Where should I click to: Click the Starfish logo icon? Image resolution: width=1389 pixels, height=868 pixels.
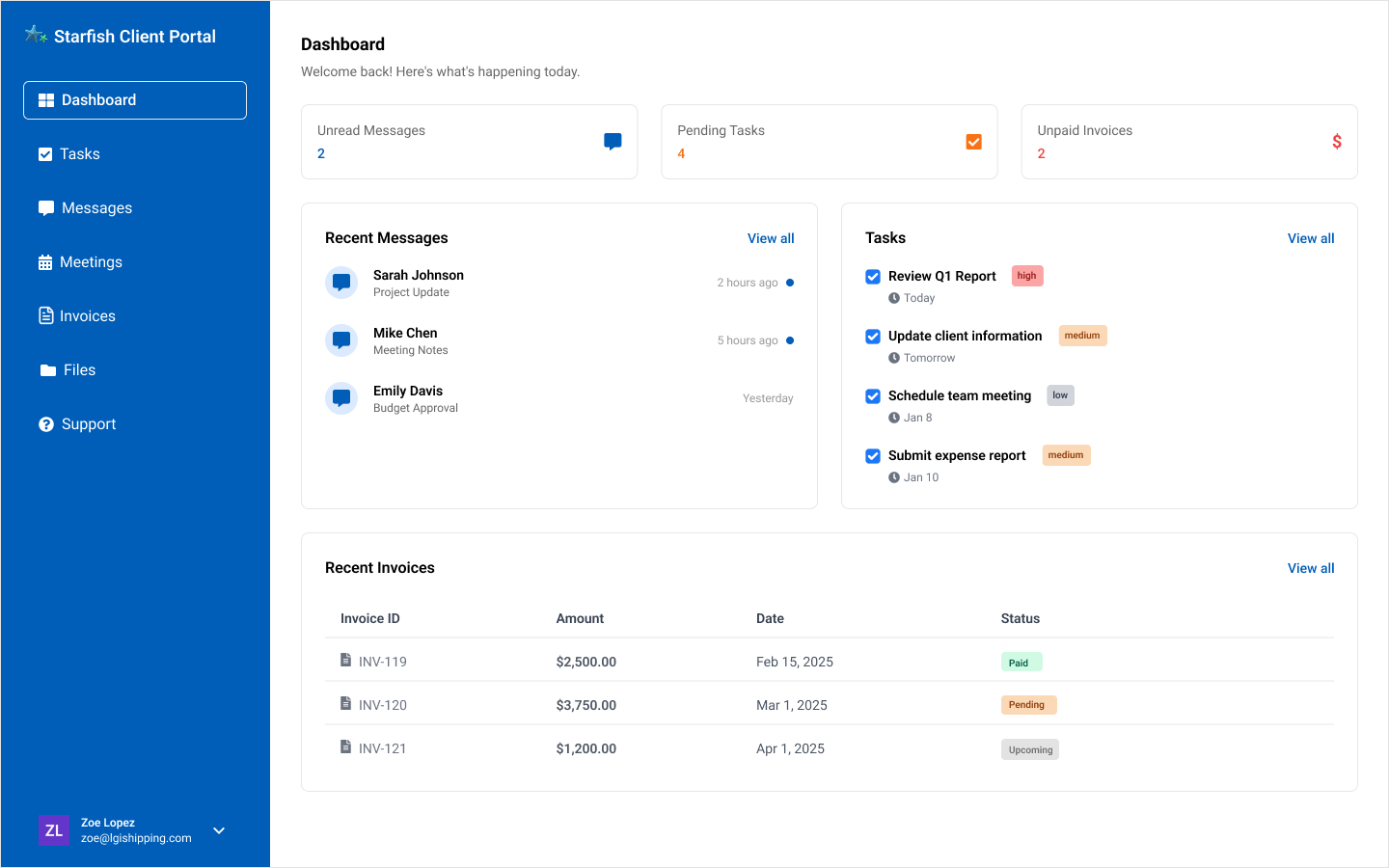click(x=36, y=35)
